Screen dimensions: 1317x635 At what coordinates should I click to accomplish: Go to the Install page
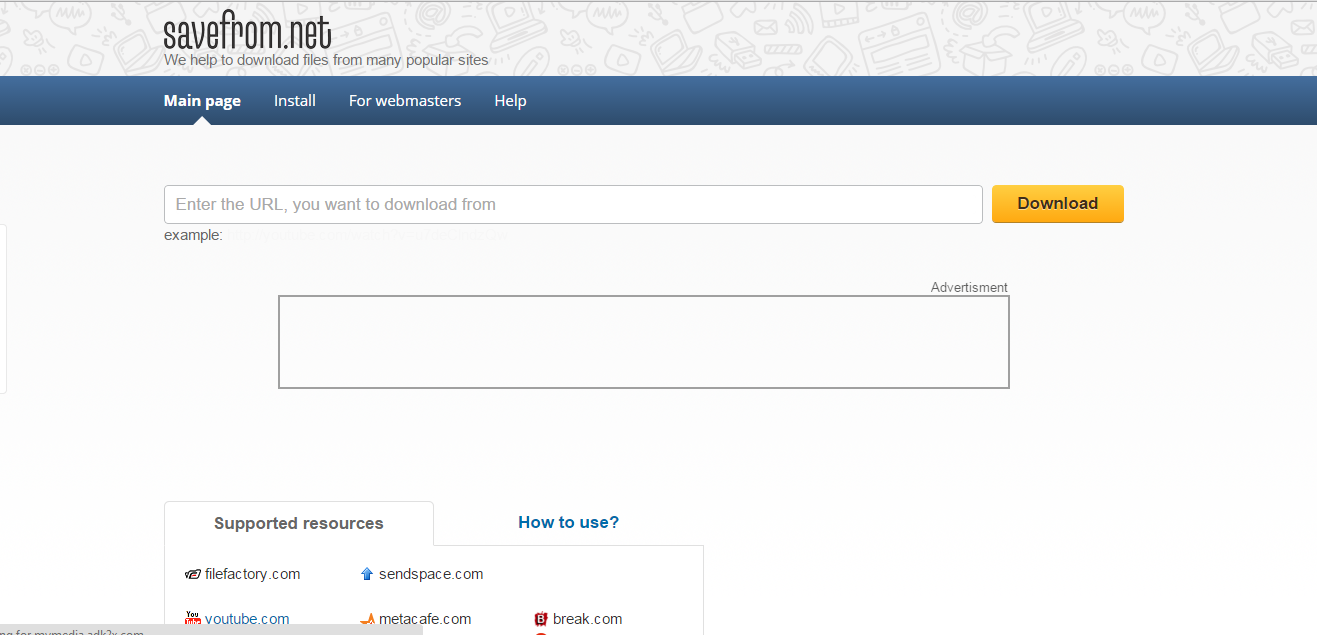tap(295, 101)
